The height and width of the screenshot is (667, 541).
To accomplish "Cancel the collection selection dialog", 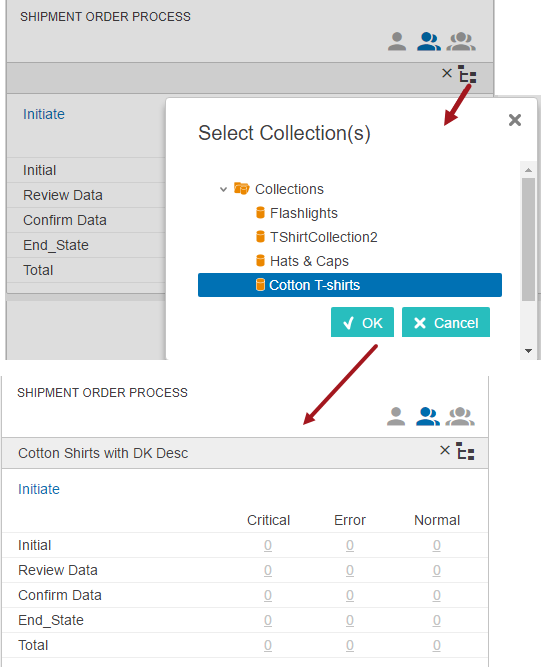I will click(446, 322).
